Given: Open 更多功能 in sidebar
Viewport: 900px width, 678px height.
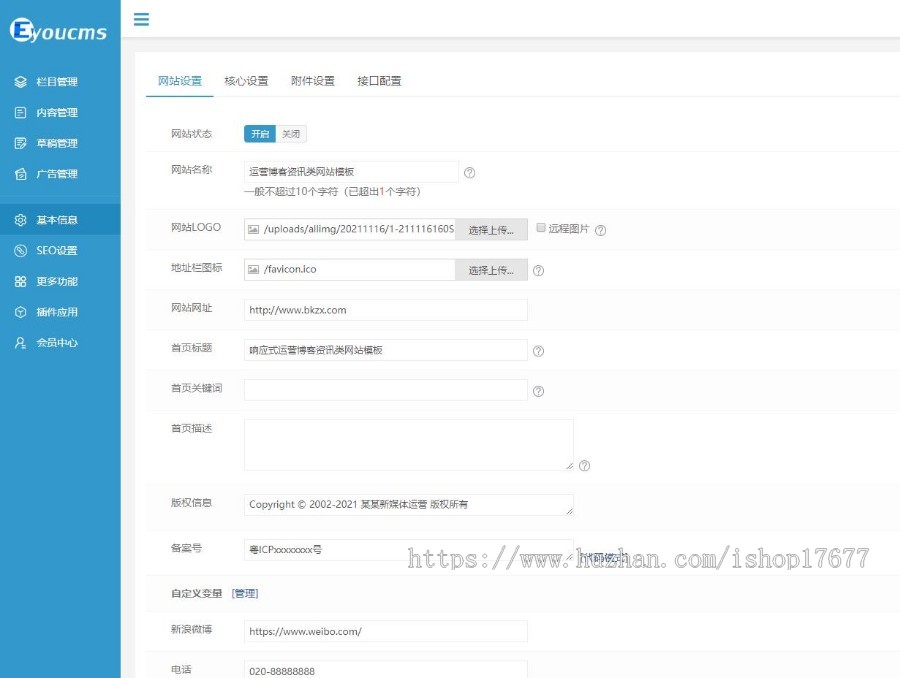Looking at the screenshot, I should [x=60, y=281].
